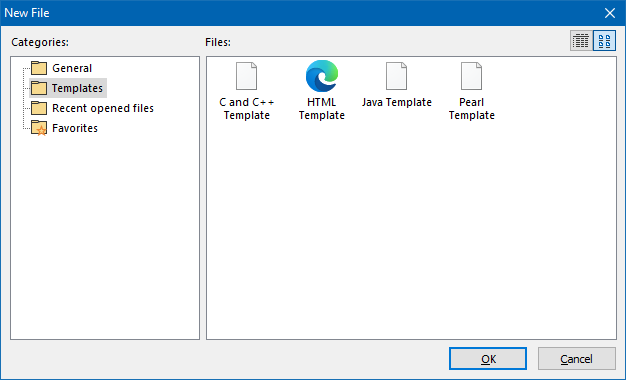Select the Pearl Template file icon

(471, 76)
